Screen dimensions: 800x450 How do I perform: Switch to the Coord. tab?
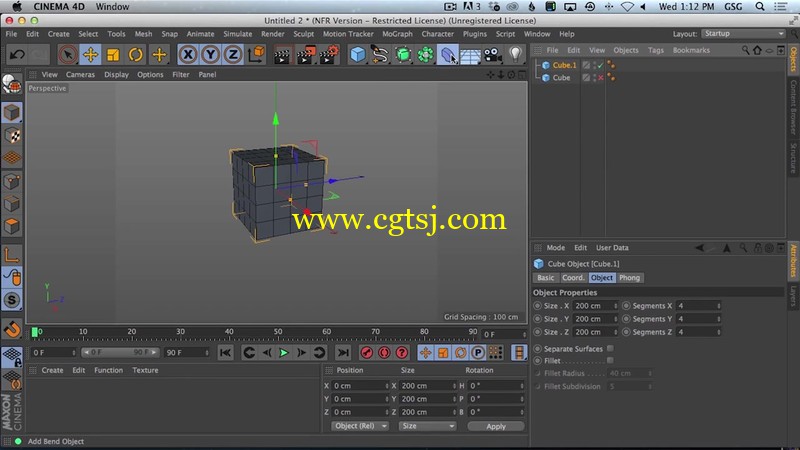point(572,278)
